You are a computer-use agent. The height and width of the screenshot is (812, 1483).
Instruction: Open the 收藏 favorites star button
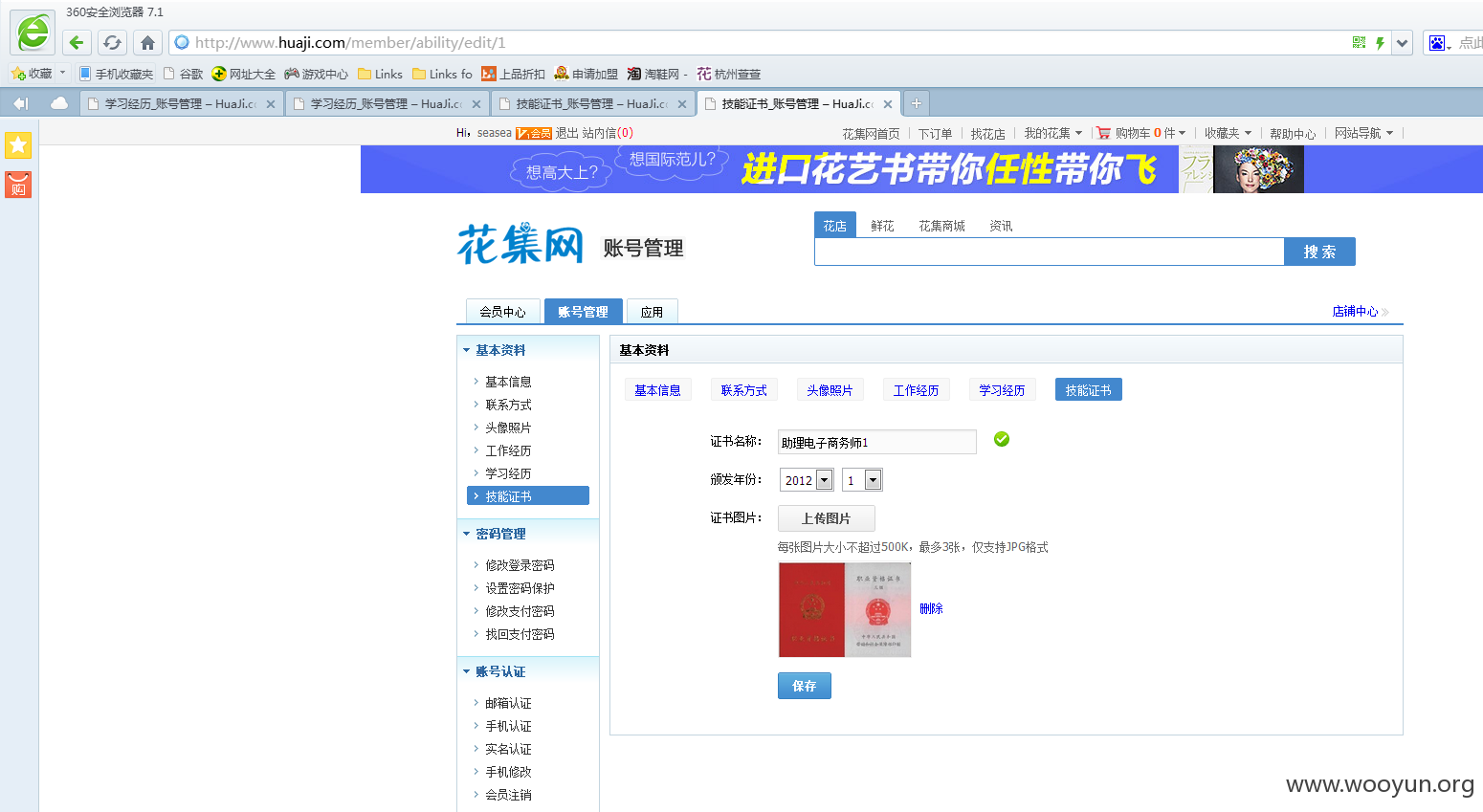[x=33, y=74]
